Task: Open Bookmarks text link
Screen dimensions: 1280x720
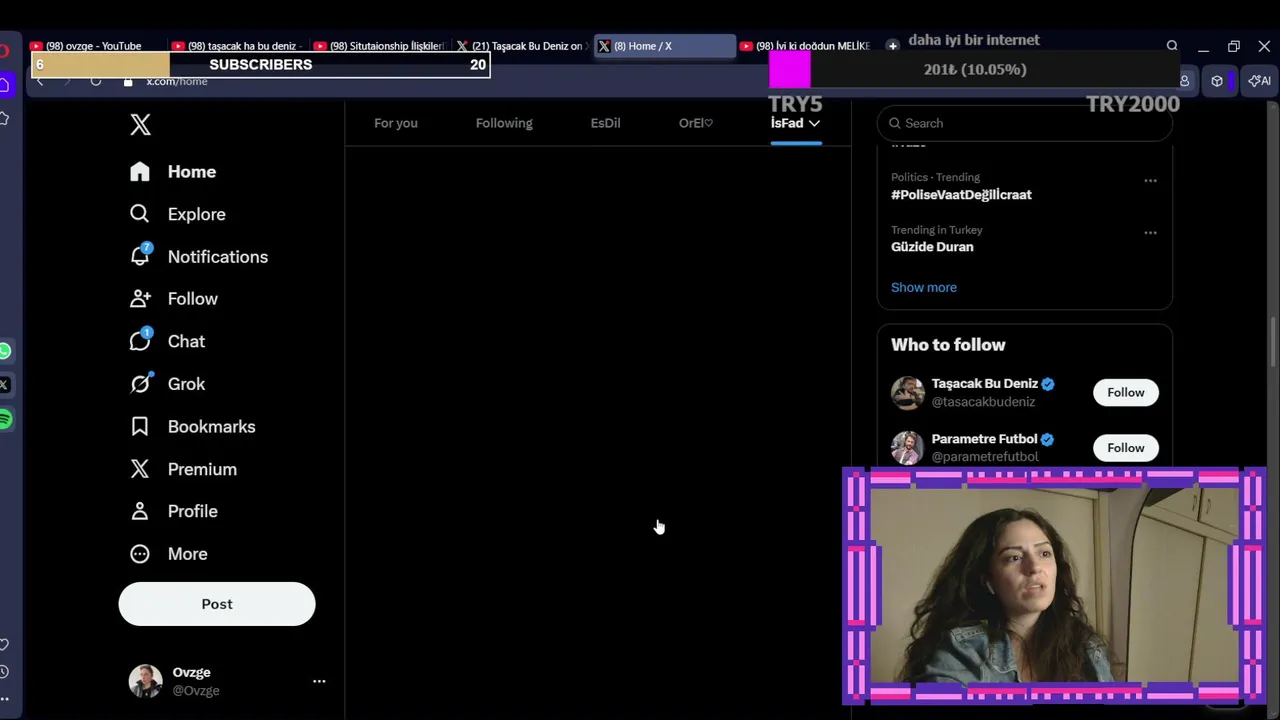Action: 212,427
